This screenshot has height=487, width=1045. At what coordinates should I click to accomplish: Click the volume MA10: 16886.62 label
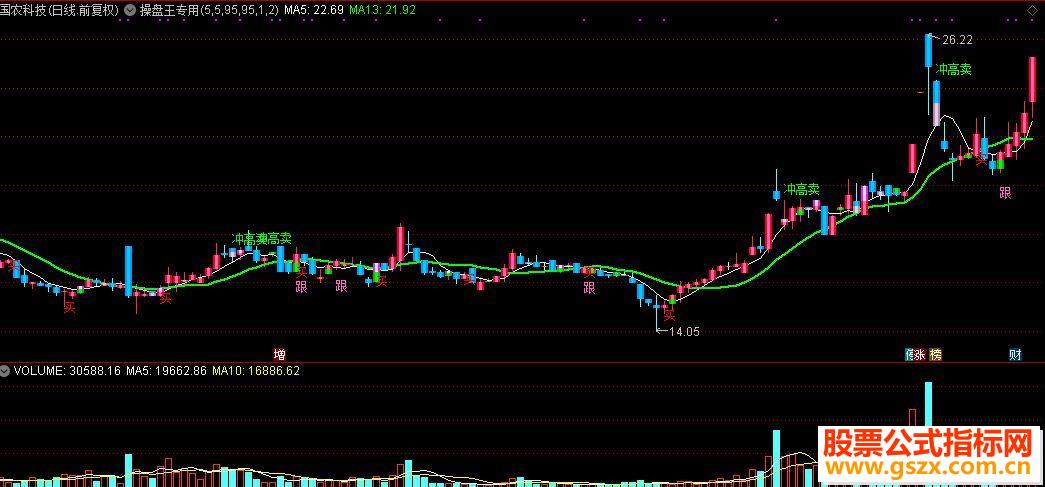tap(256, 370)
